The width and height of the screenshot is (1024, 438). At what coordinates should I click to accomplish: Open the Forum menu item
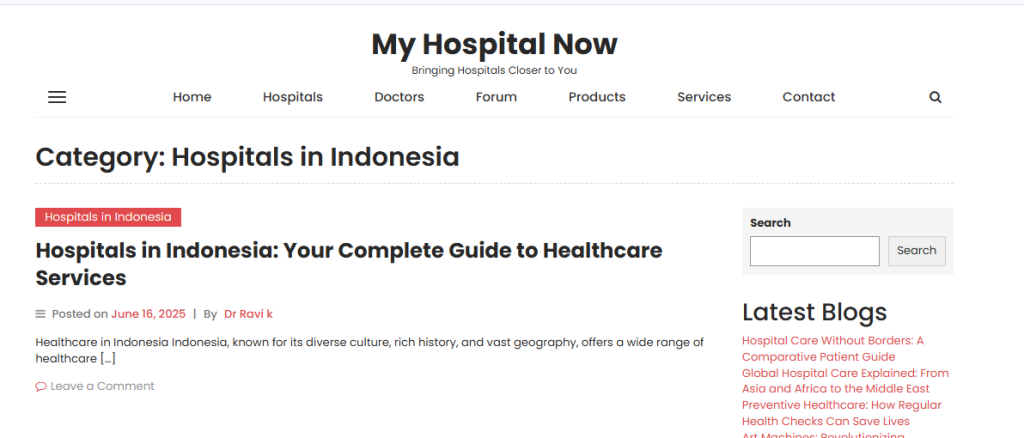pos(496,97)
